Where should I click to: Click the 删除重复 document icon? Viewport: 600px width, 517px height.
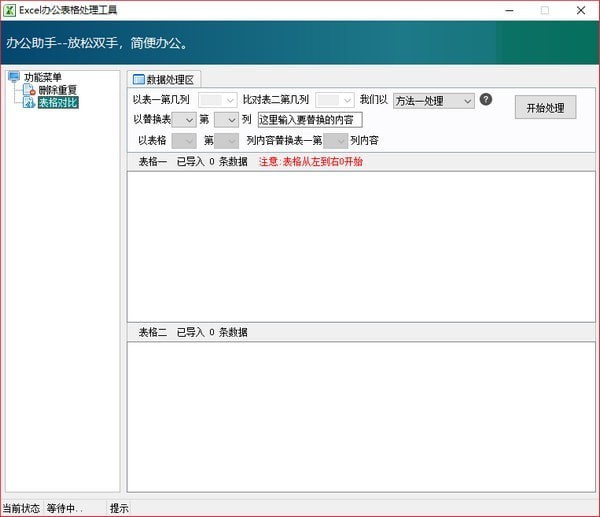coord(29,90)
